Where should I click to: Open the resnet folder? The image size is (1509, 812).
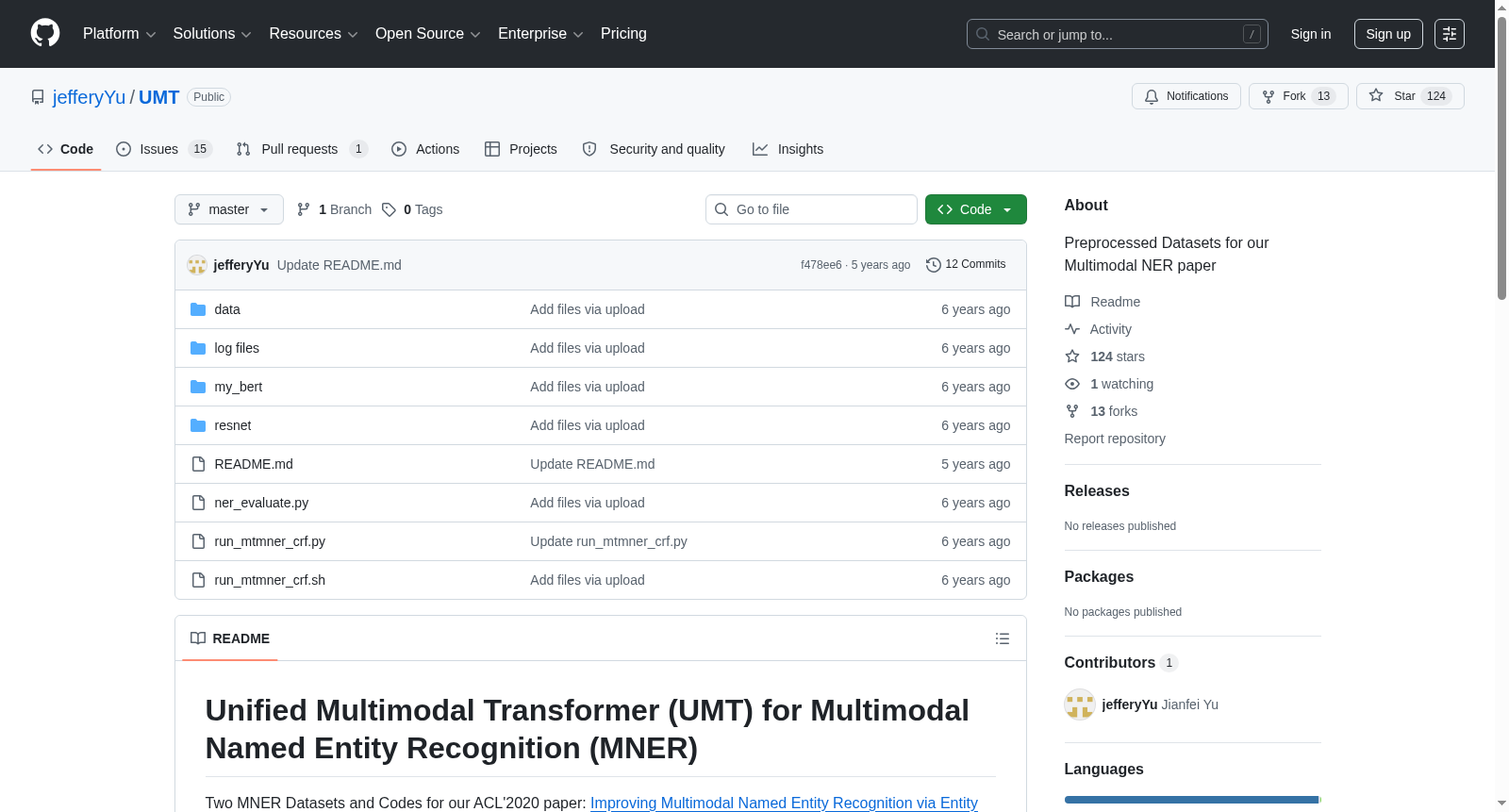click(x=233, y=425)
